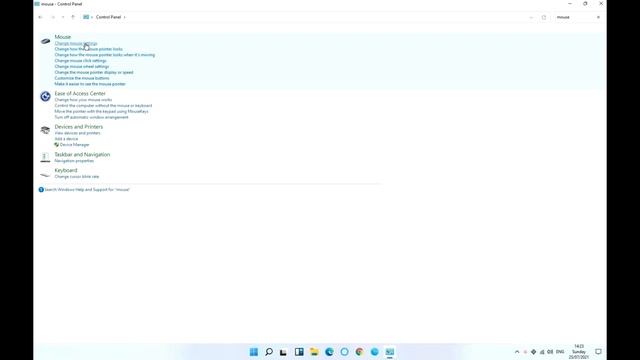Open Change mouse wheel settings
Viewport: 640px width, 360px height.
coord(82,67)
